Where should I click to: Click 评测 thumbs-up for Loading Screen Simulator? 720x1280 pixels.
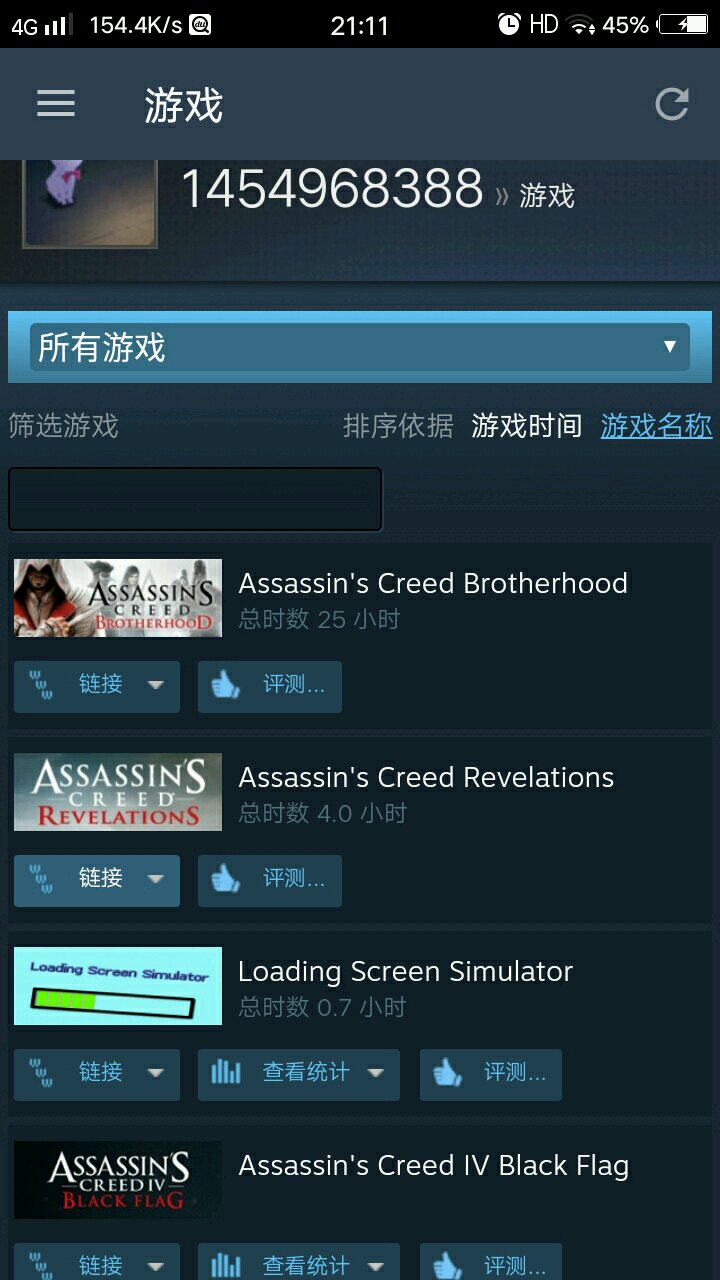coord(491,1074)
